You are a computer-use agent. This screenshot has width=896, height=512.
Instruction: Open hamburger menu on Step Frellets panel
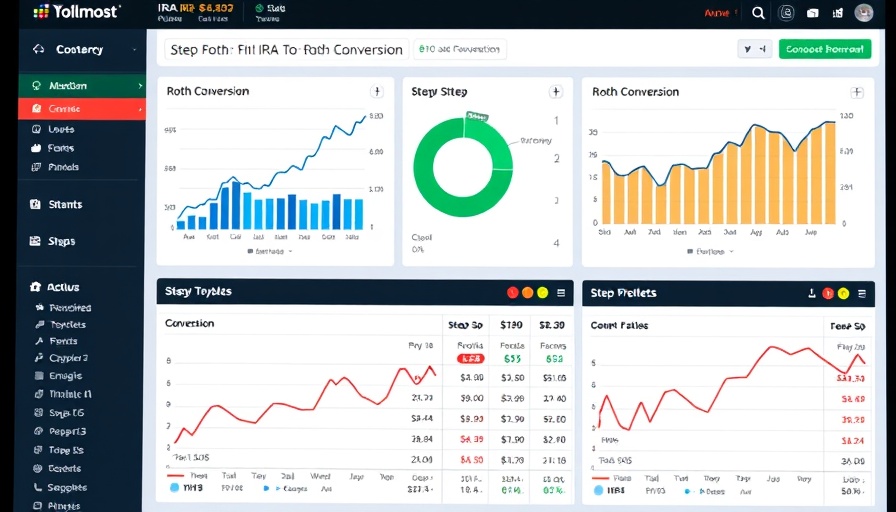[x=862, y=293]
